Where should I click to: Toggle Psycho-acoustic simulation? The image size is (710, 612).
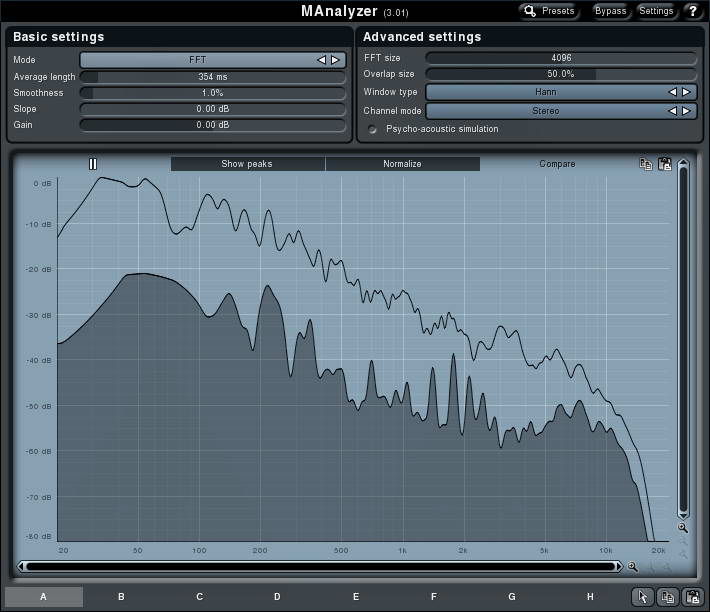[372, 129]
